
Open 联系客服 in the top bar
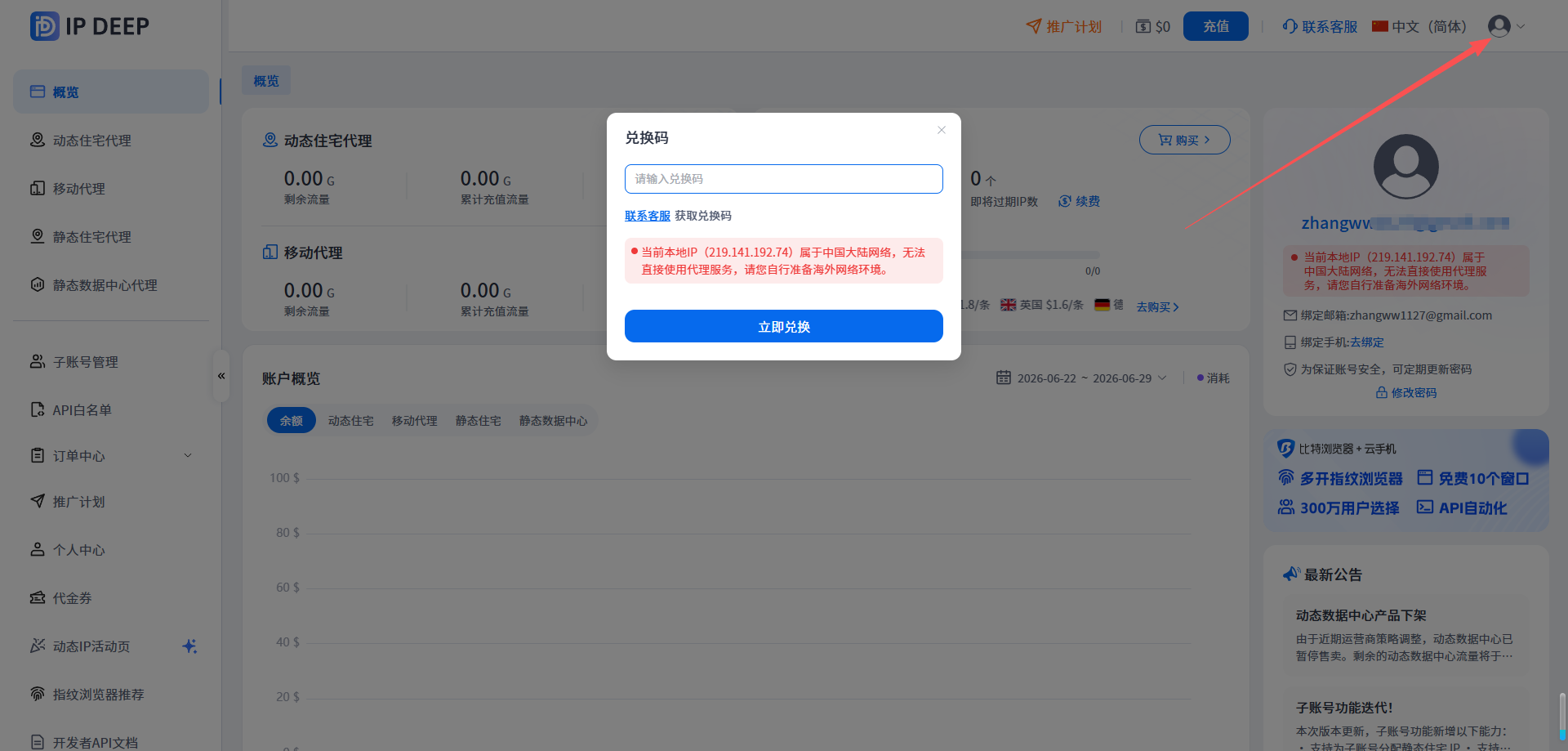tap(1320, 27)
